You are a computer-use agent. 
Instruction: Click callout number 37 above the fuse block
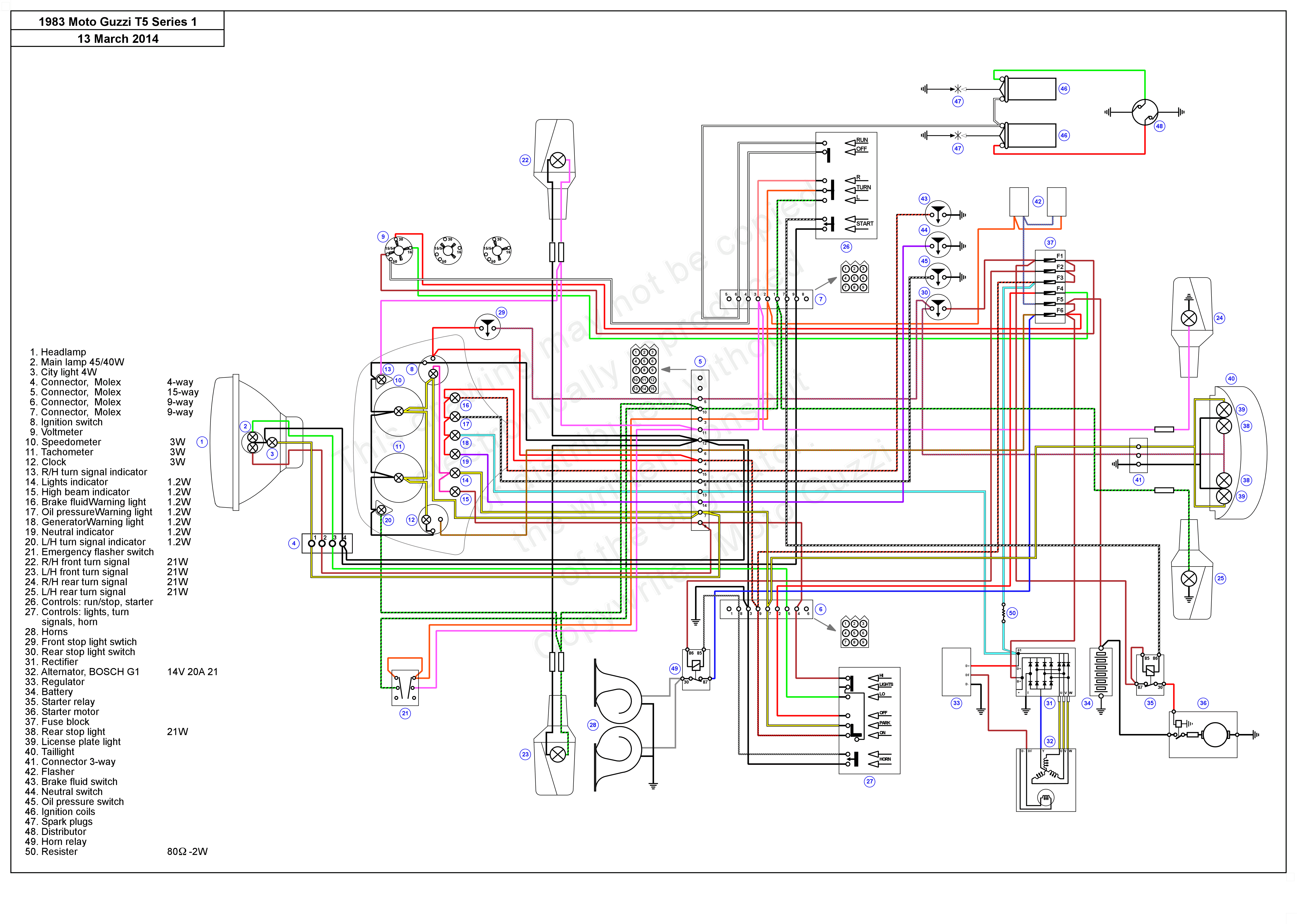pyautogui.click(x=1050, y=242)
